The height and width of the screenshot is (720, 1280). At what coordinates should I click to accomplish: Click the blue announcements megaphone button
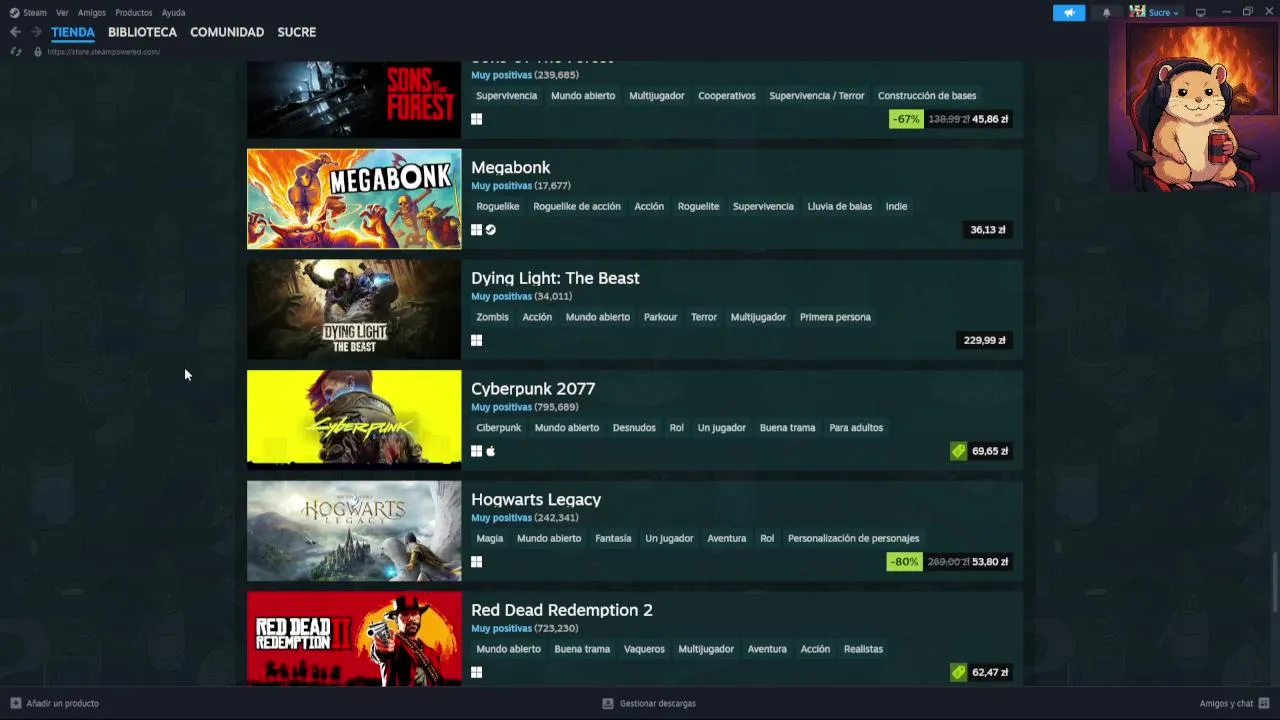pyautogui.click(x=1069, y=13)
